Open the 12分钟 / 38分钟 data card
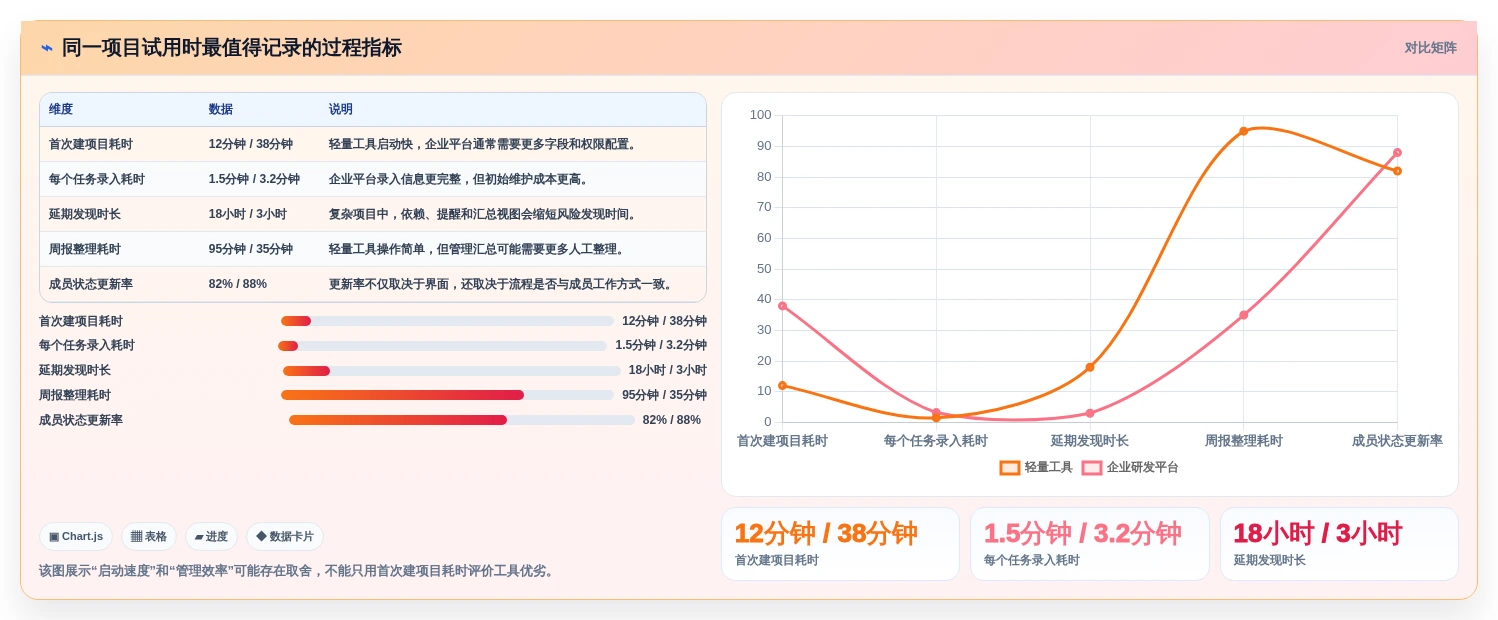 [840, 544]
